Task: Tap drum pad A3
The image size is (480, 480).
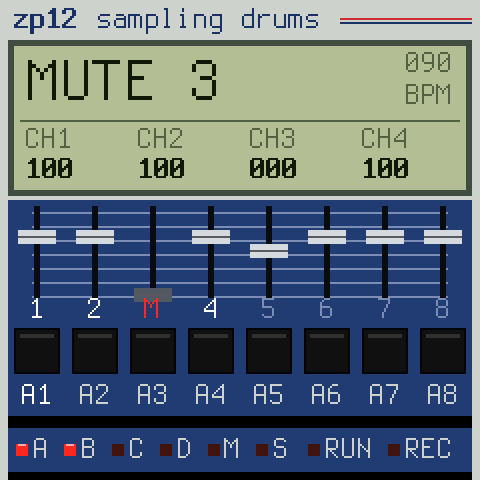Action: [x=153, y=351]
